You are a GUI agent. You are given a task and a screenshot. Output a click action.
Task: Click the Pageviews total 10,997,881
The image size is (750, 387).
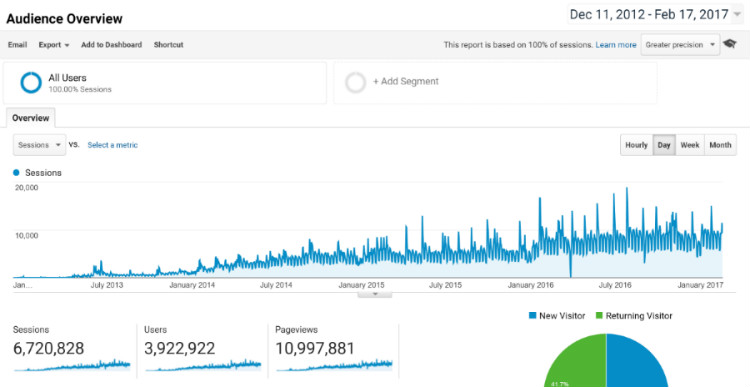pyautogui.click(x=315, y=348)
